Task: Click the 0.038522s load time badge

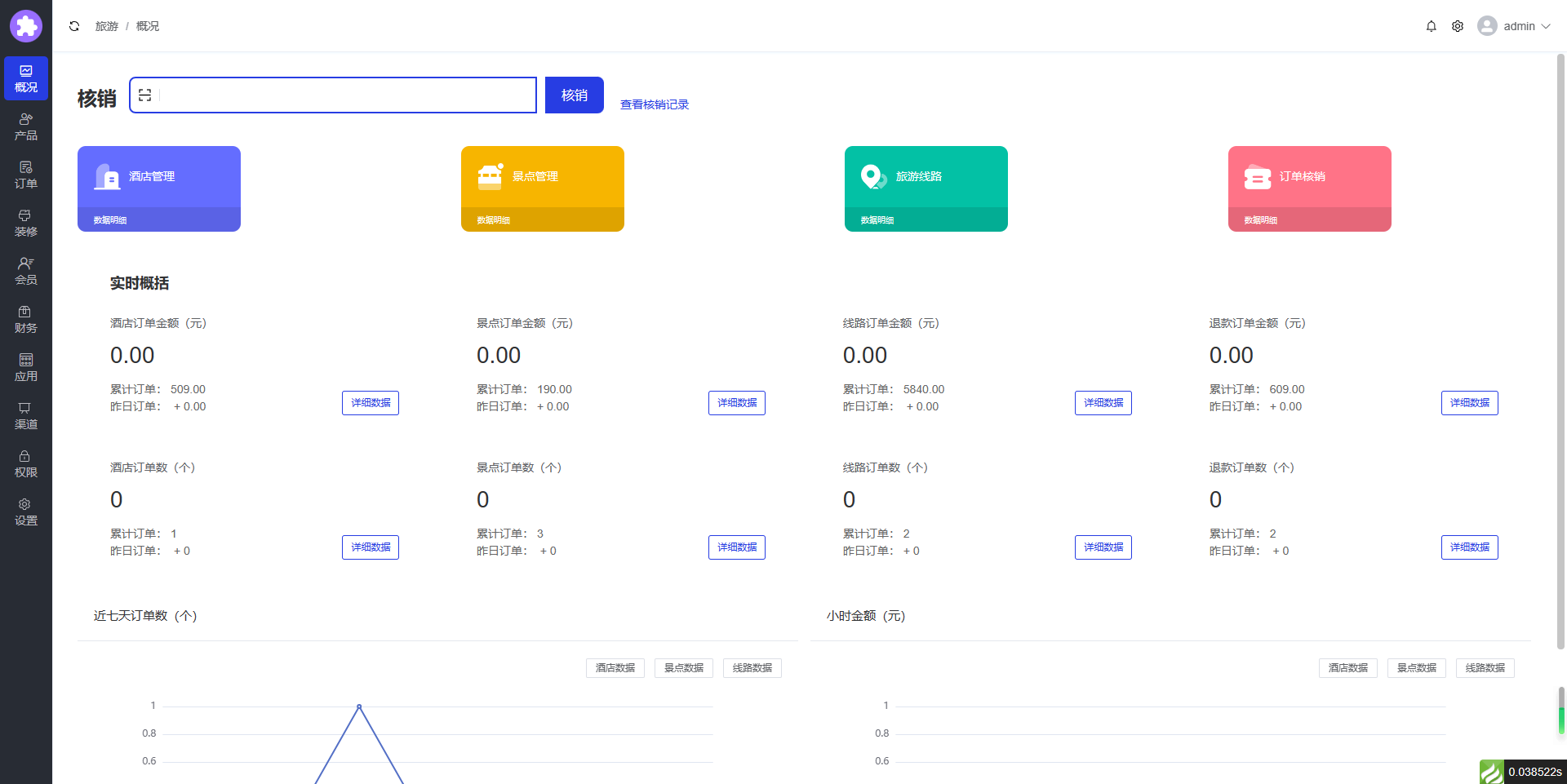Action: 1534,772
